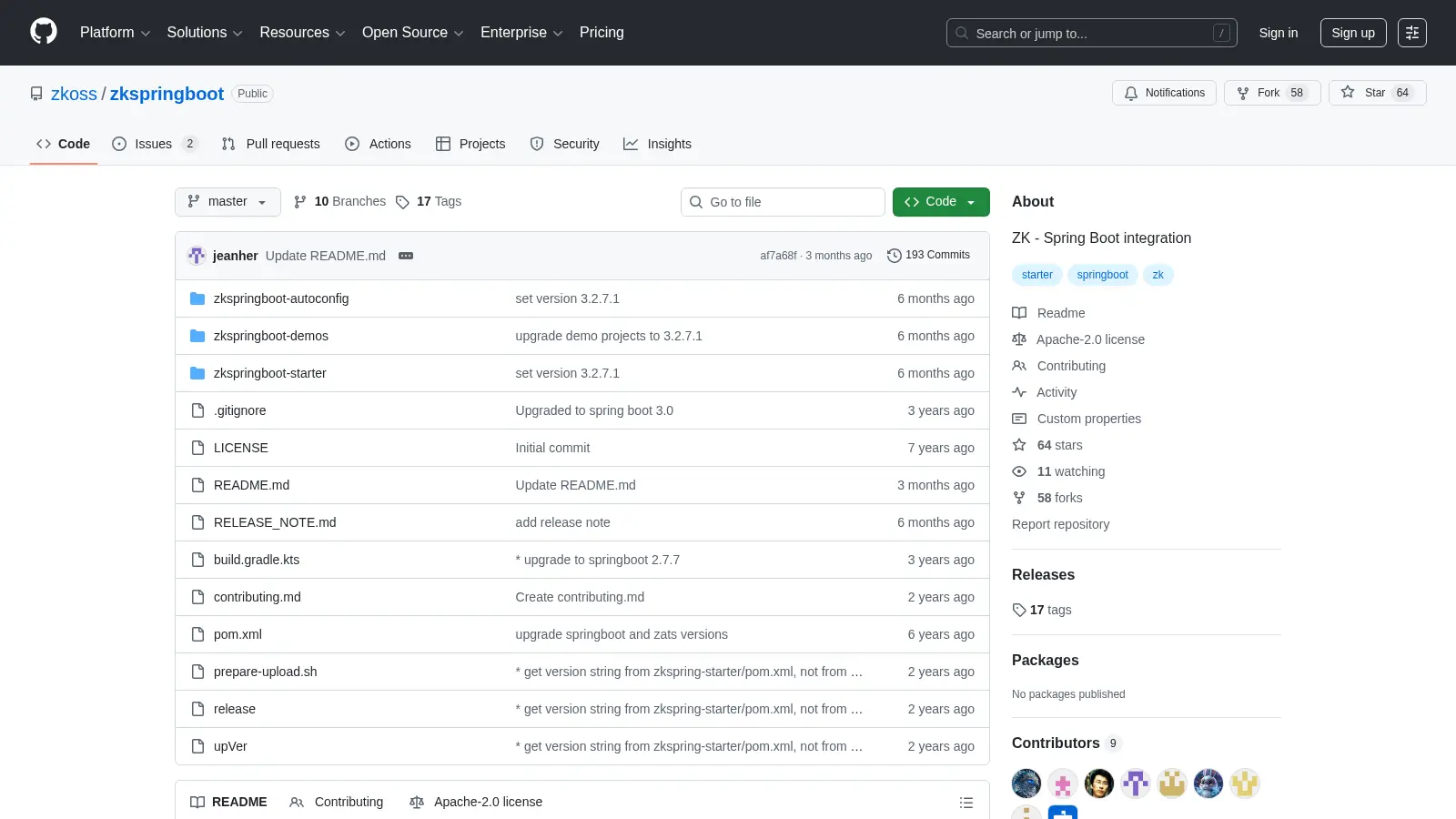The width and height of the screenshot is (1456, 819).
Task: Expand the Resources menu
Action: point(302,33)
